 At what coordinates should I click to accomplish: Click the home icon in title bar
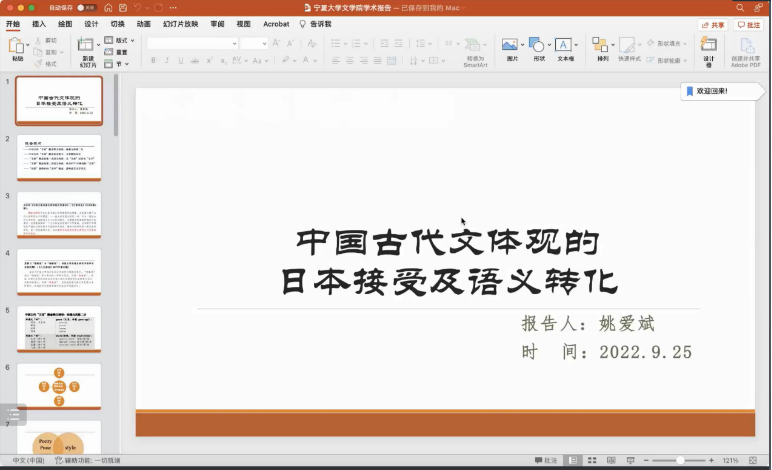coord(107,7)
